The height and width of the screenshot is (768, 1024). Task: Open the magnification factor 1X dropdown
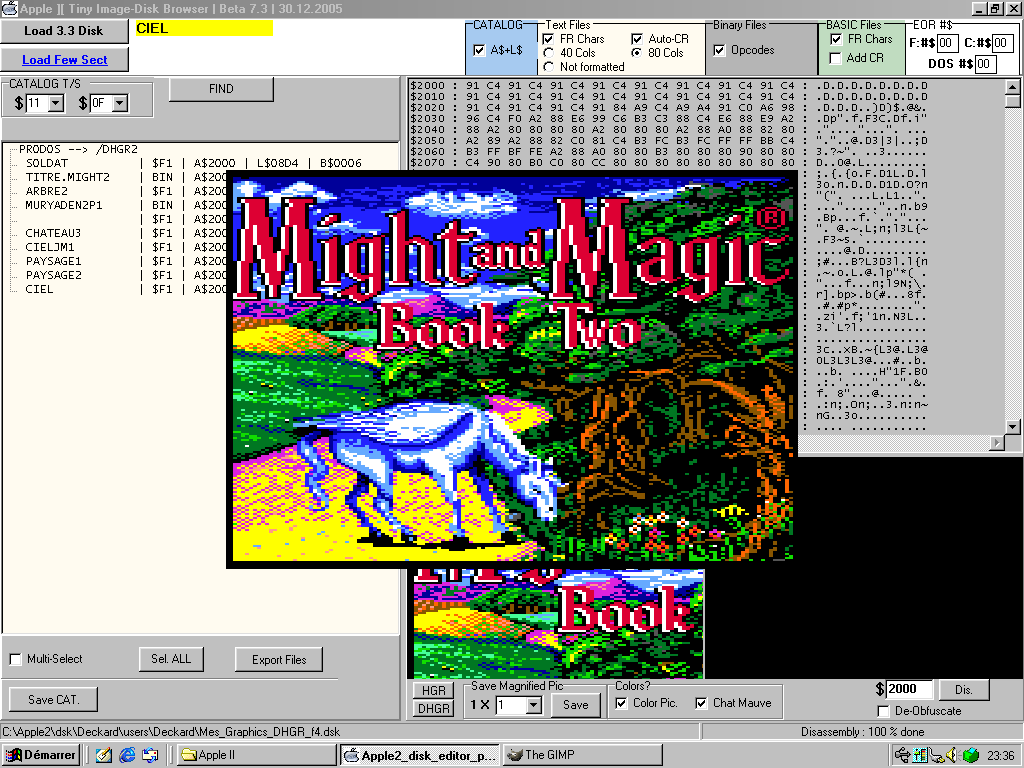(534, 705)
